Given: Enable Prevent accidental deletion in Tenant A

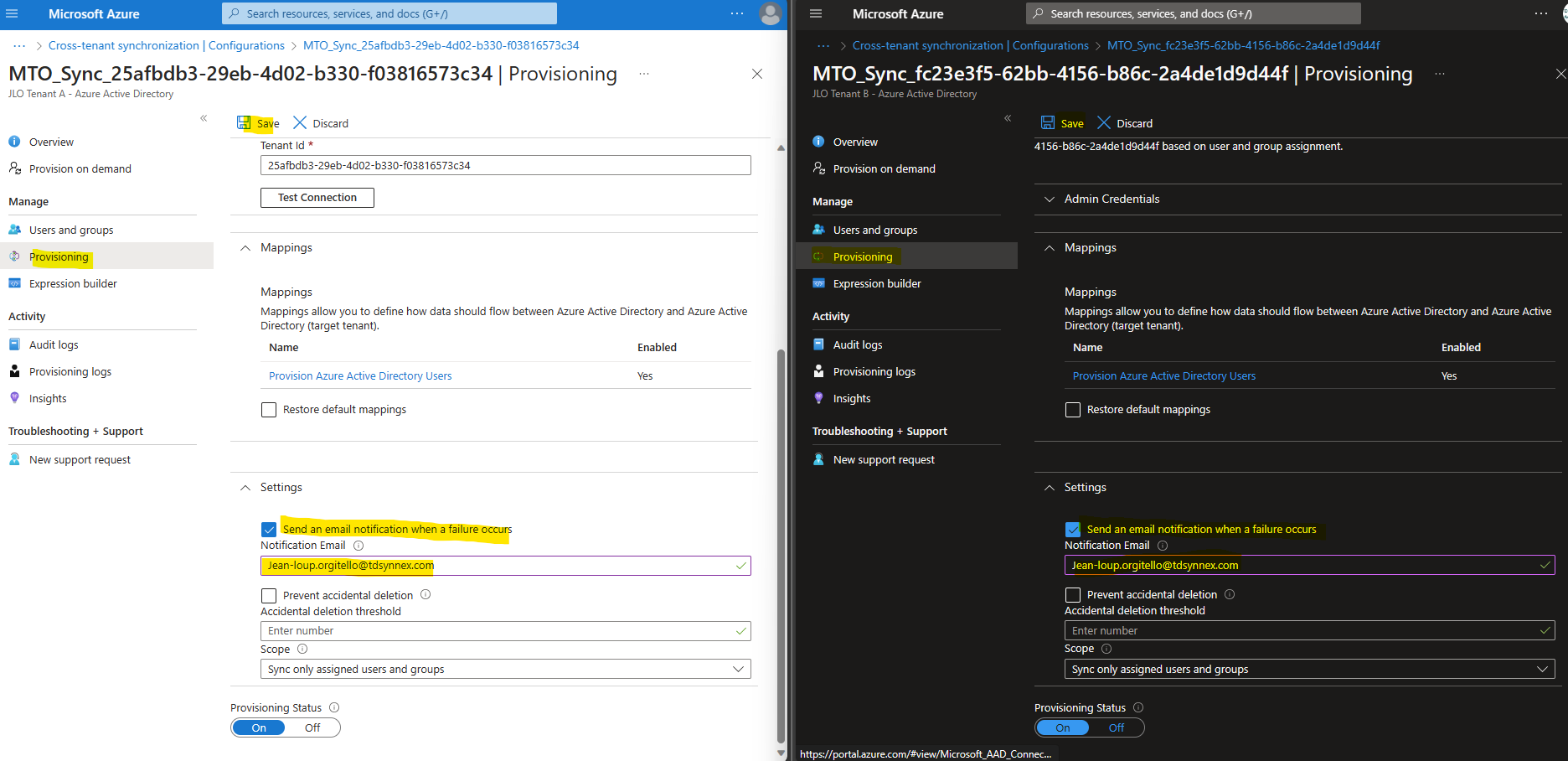Looking at the screenshot, I should click(x=269, y=596).
